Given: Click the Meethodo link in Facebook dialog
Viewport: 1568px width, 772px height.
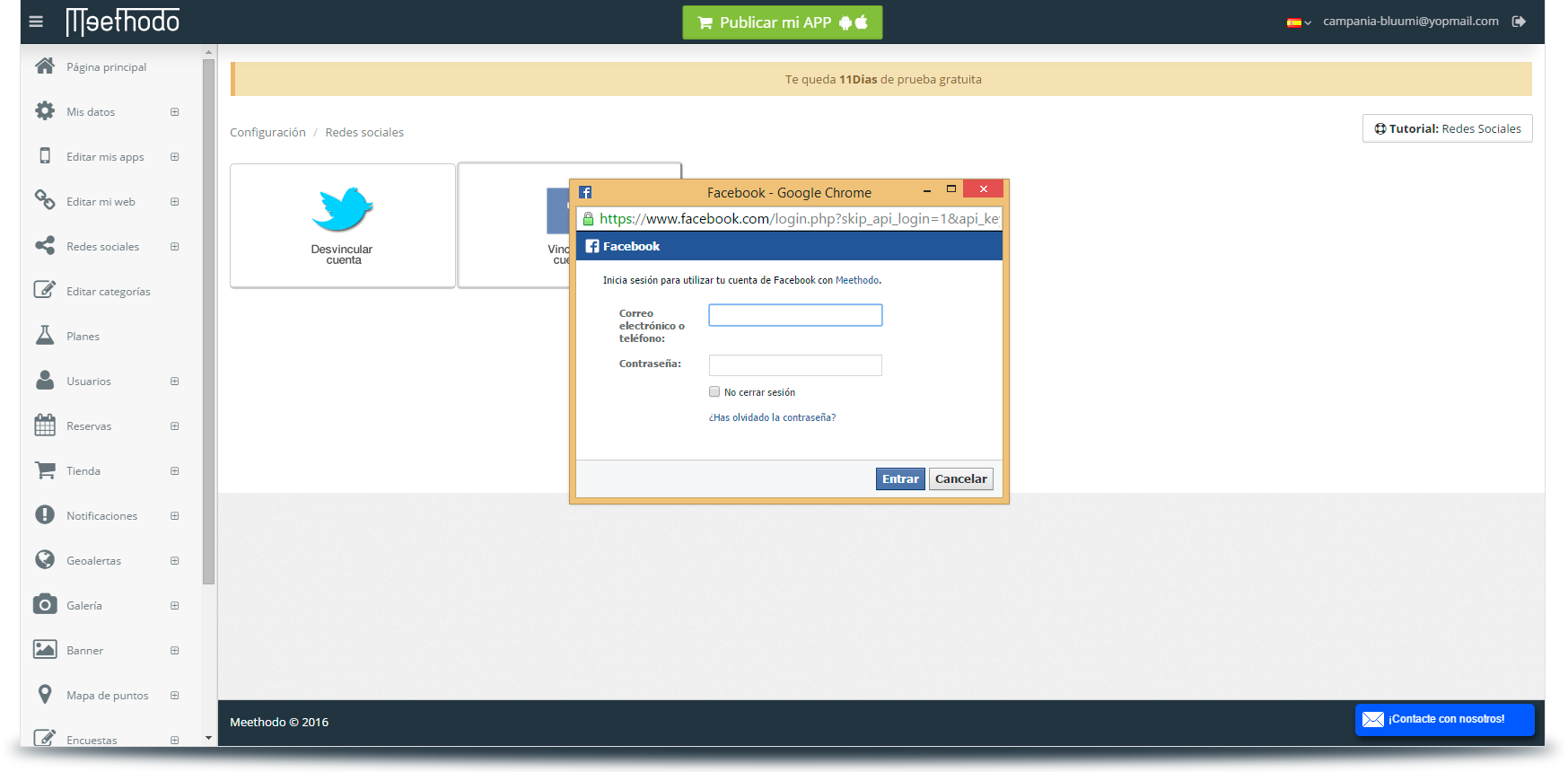Looking at the screenshot, I should tap(857, 280).
